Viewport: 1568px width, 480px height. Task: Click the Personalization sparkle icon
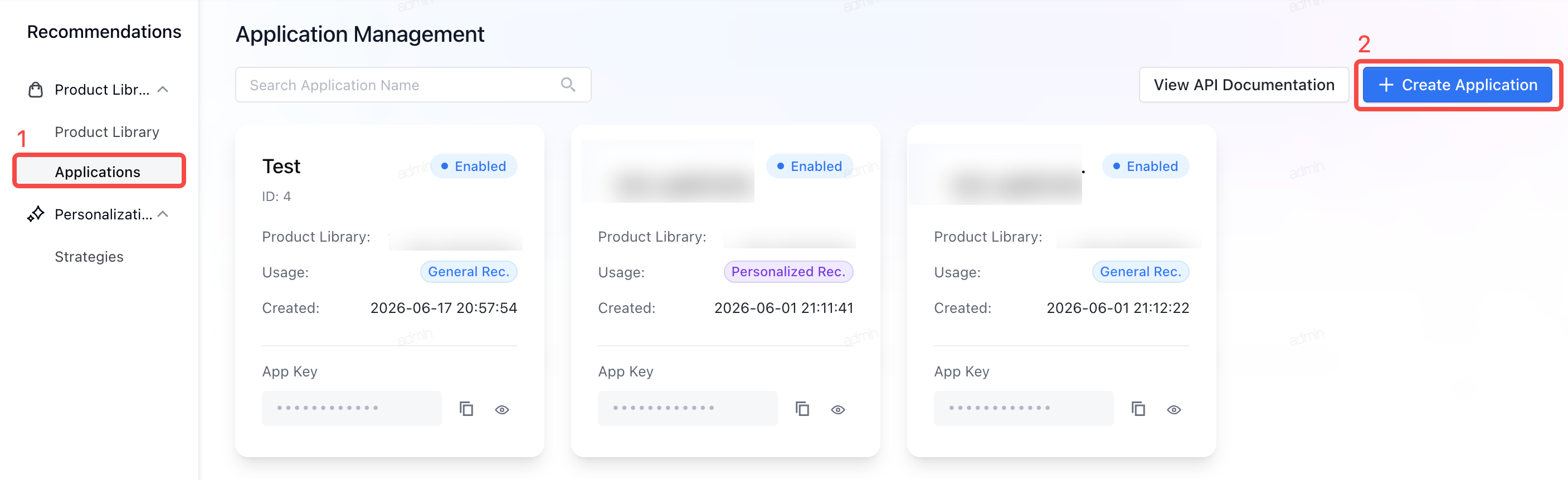point(36,214)
